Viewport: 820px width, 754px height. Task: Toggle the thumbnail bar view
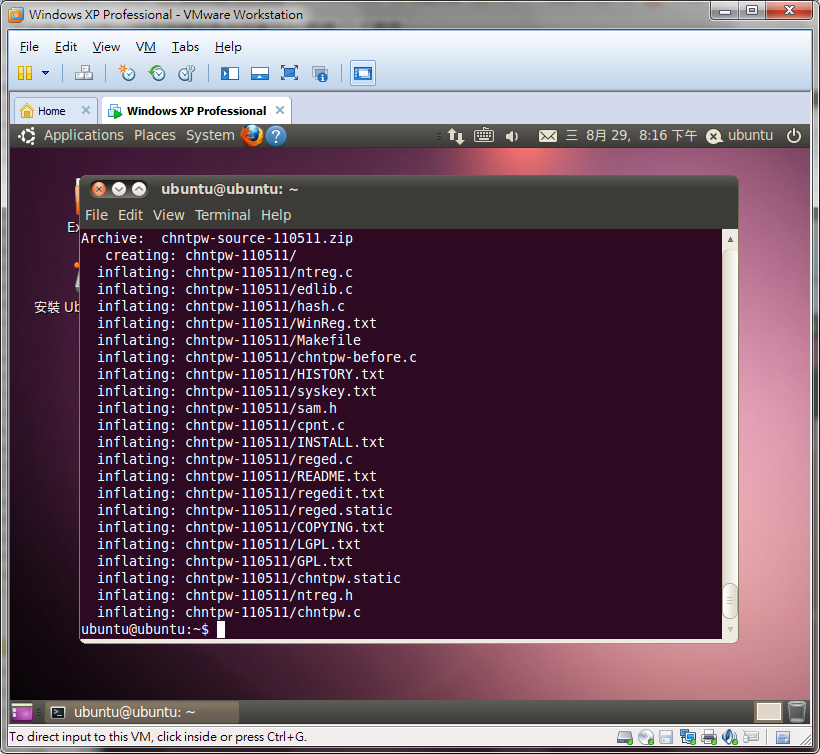click(259, 73)
